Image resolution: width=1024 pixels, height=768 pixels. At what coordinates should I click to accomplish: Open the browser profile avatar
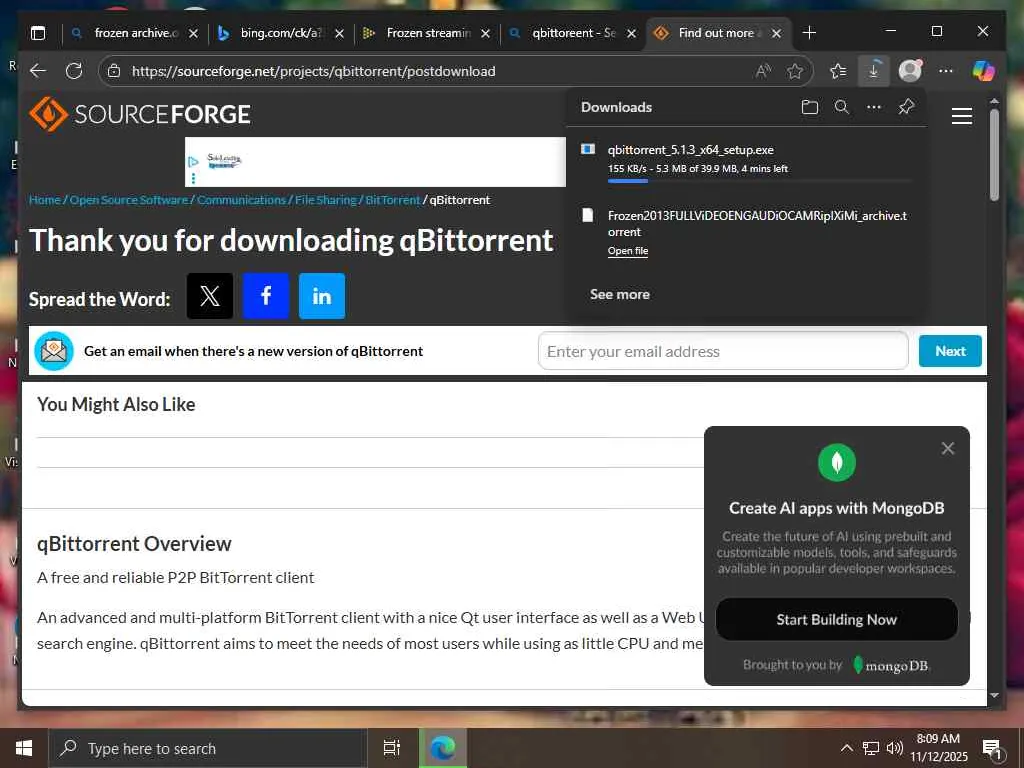pos(910,71)
